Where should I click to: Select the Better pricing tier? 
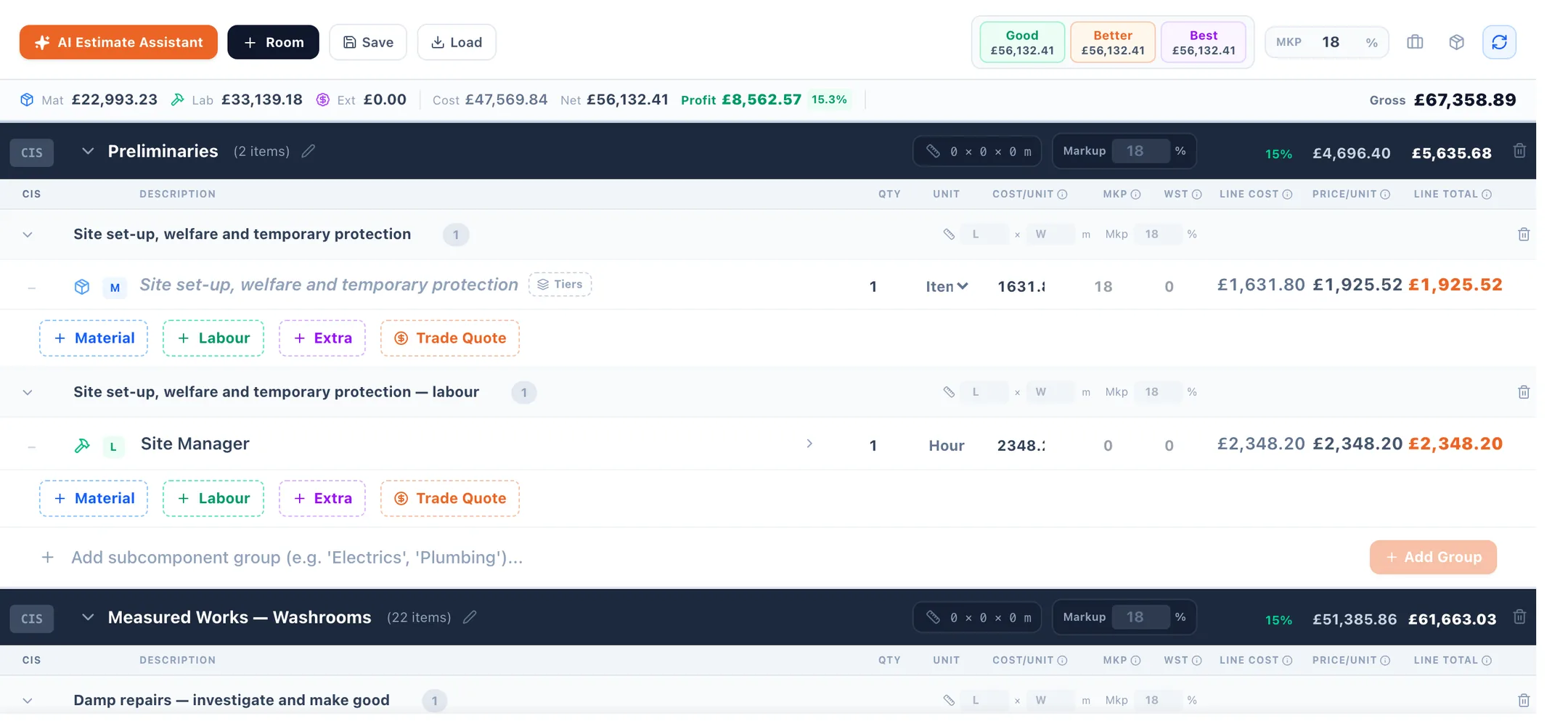(1113, 43)
